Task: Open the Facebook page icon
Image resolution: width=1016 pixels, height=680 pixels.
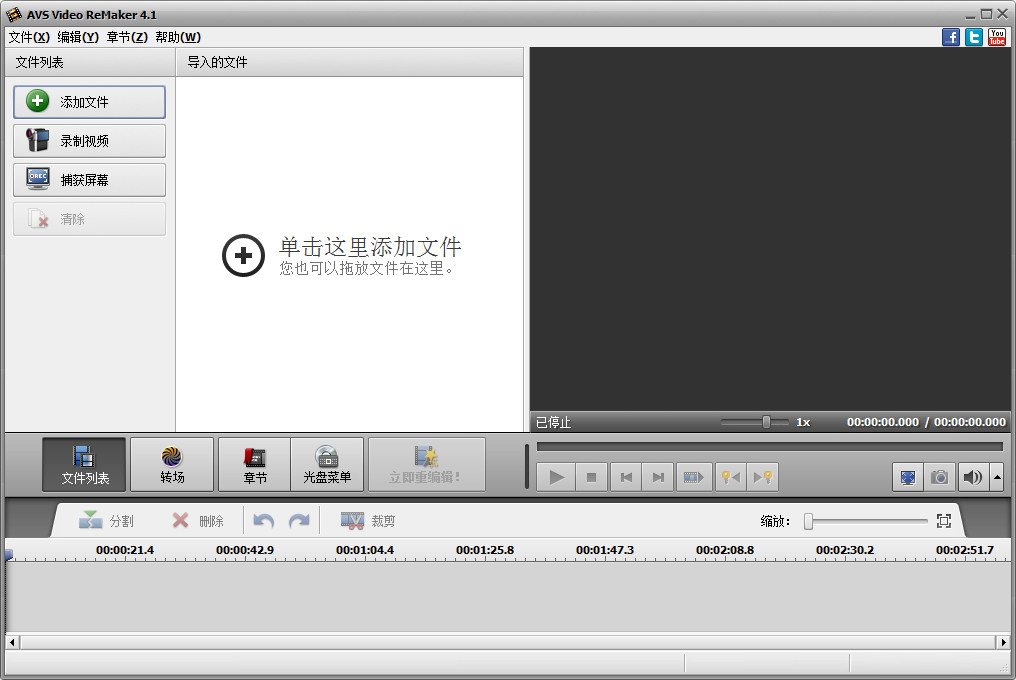Action: 951,37
